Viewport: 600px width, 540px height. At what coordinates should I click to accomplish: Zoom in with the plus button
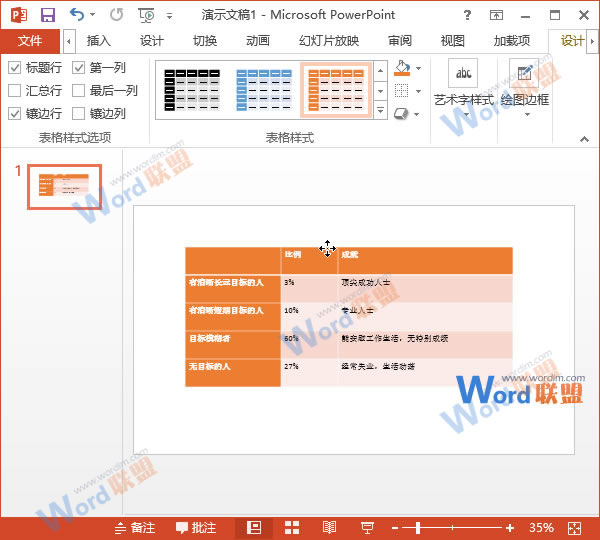coord(510,528)
